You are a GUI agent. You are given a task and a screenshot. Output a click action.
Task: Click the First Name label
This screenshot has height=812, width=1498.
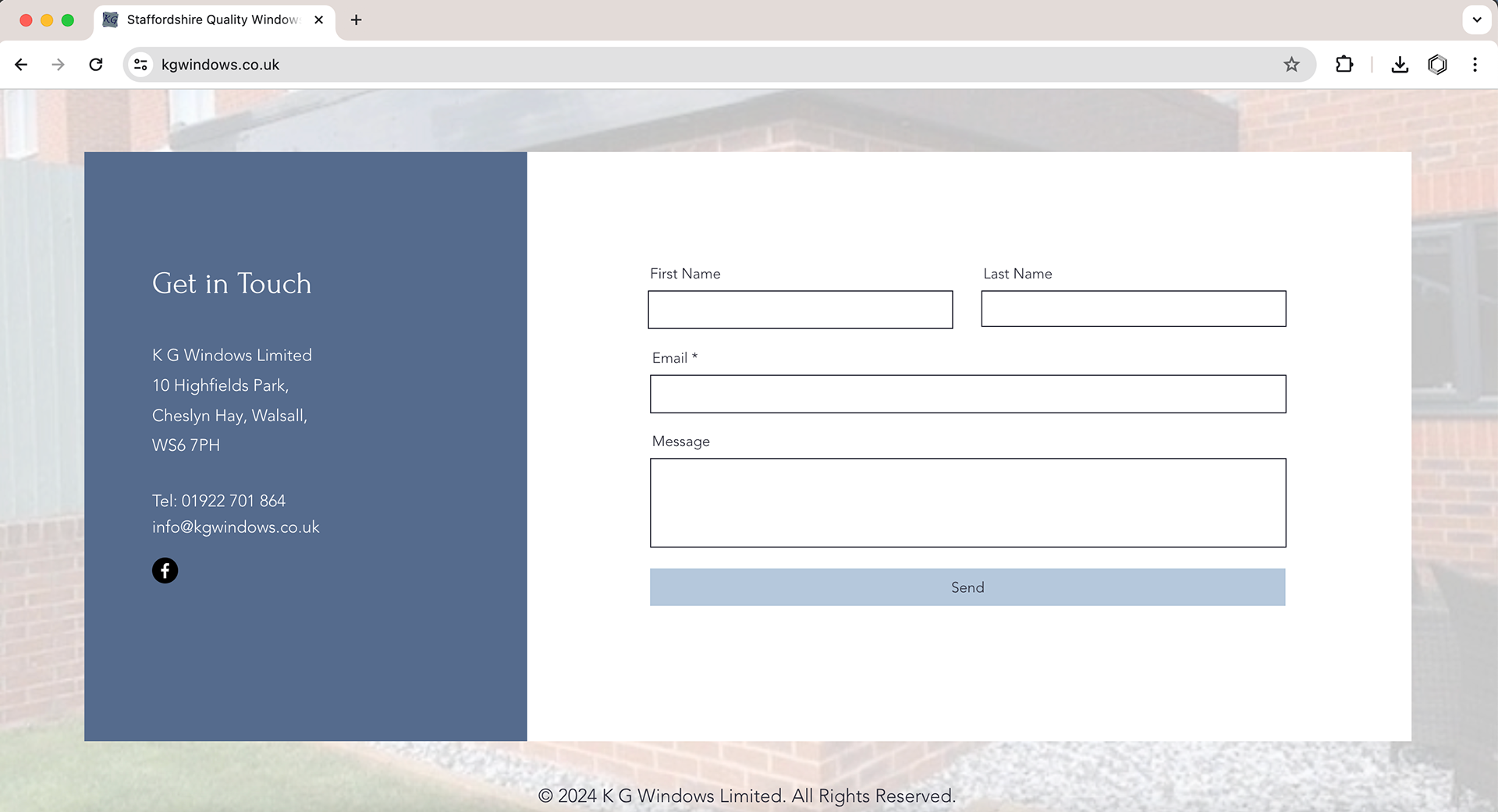click(685, 274)
